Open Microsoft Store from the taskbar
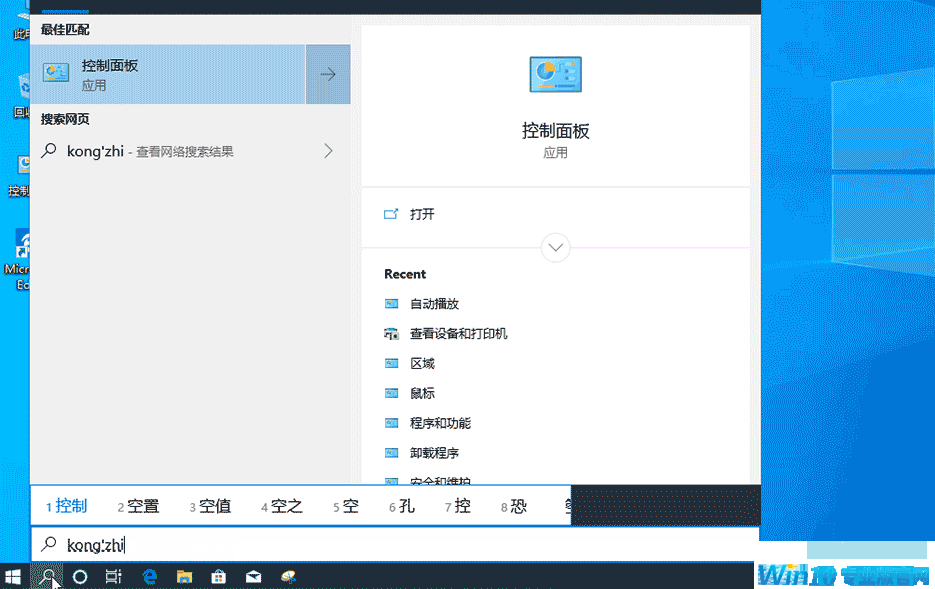 218,576
